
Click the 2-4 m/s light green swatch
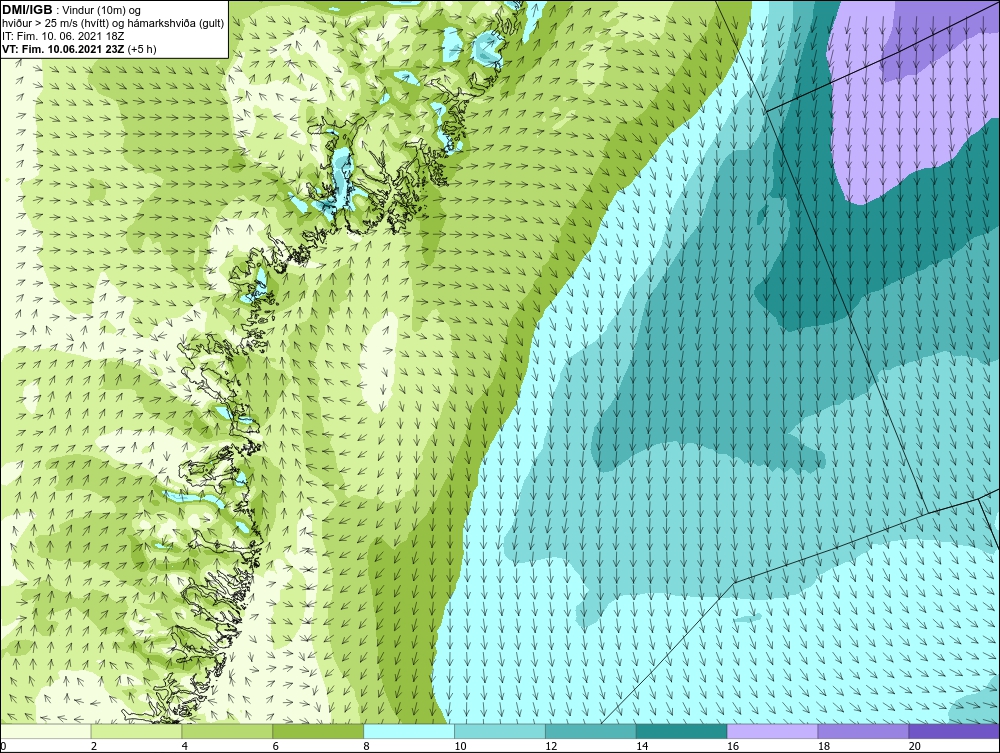click(x=136, y=731)
